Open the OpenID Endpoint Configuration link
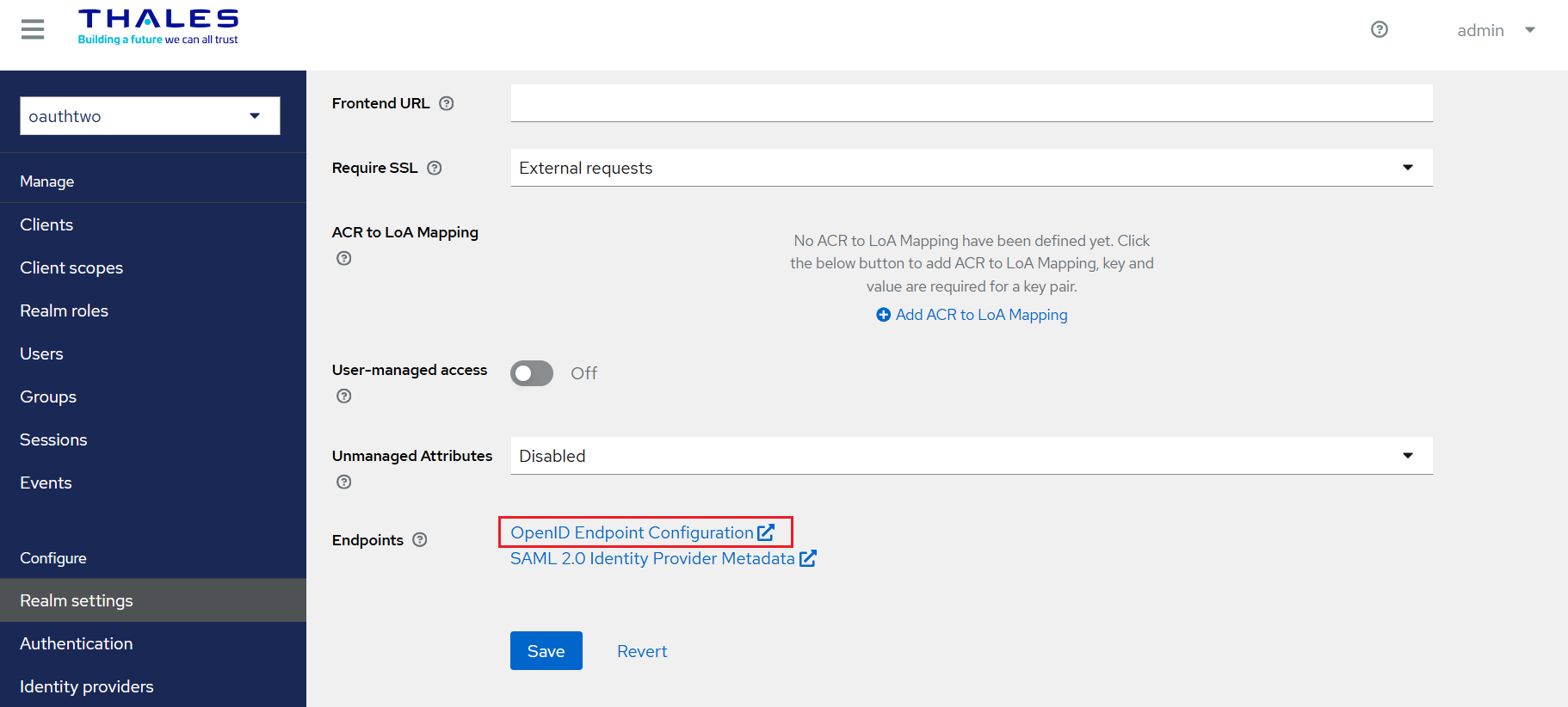This screenshot has height=707, width=1568. (x=641, y=532)
